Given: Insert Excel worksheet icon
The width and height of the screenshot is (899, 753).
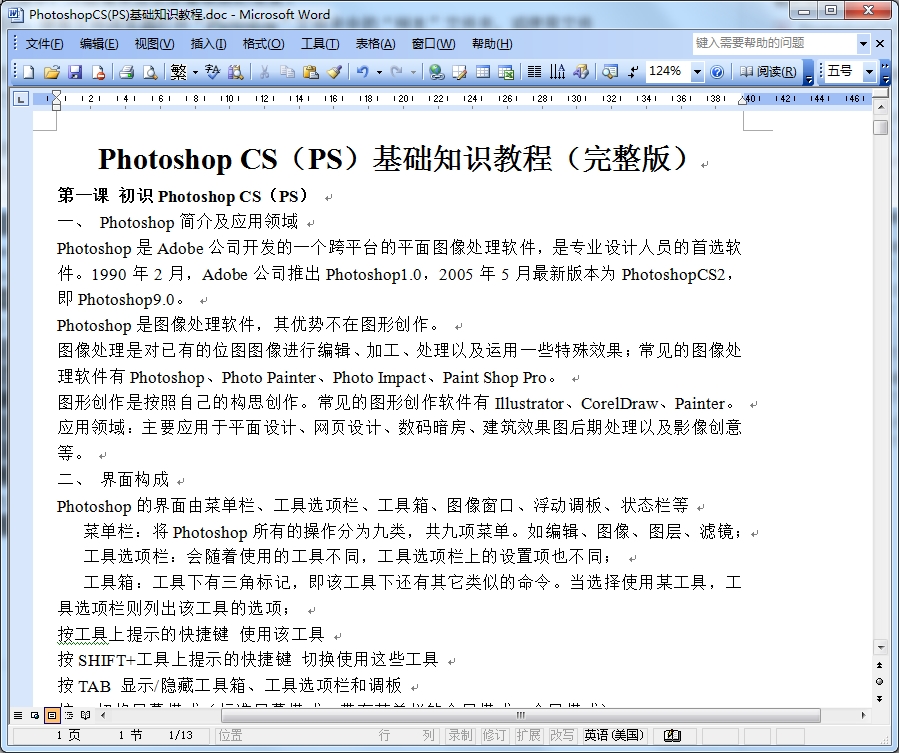Looking at the screenshot, I should point(506,72).
